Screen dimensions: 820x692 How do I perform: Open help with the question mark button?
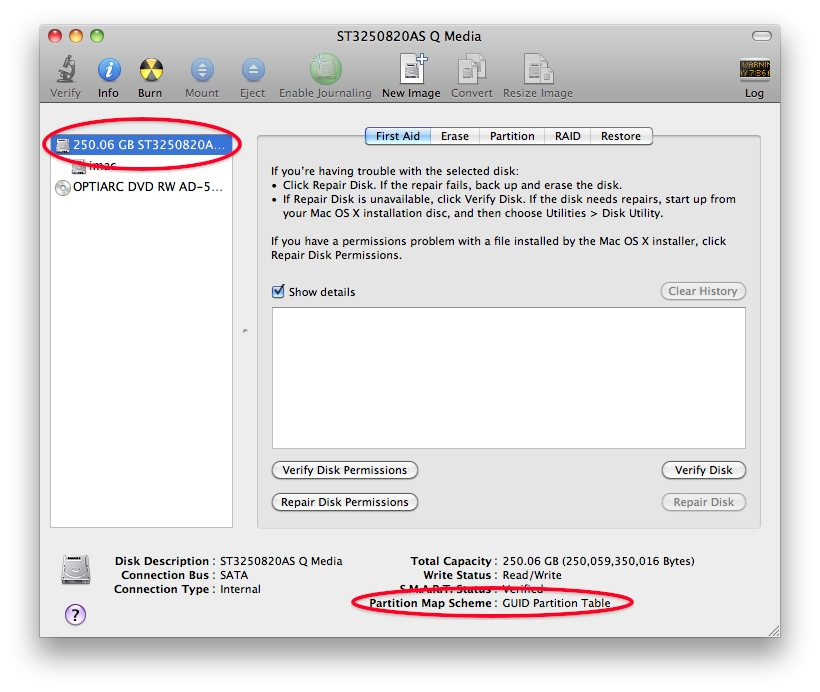coord(75,615)
